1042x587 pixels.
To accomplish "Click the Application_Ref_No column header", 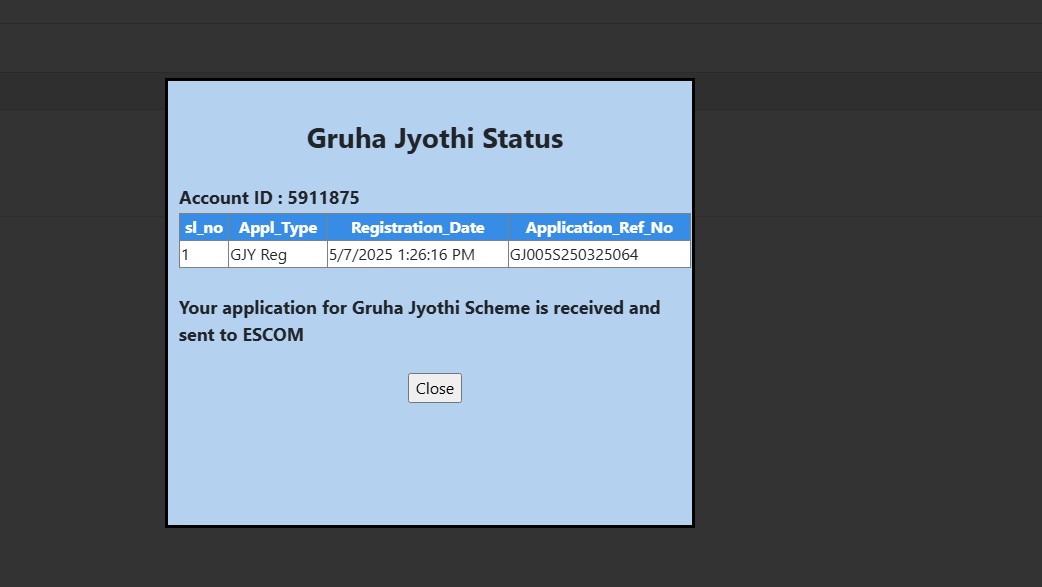I will [x=599, y=227].
